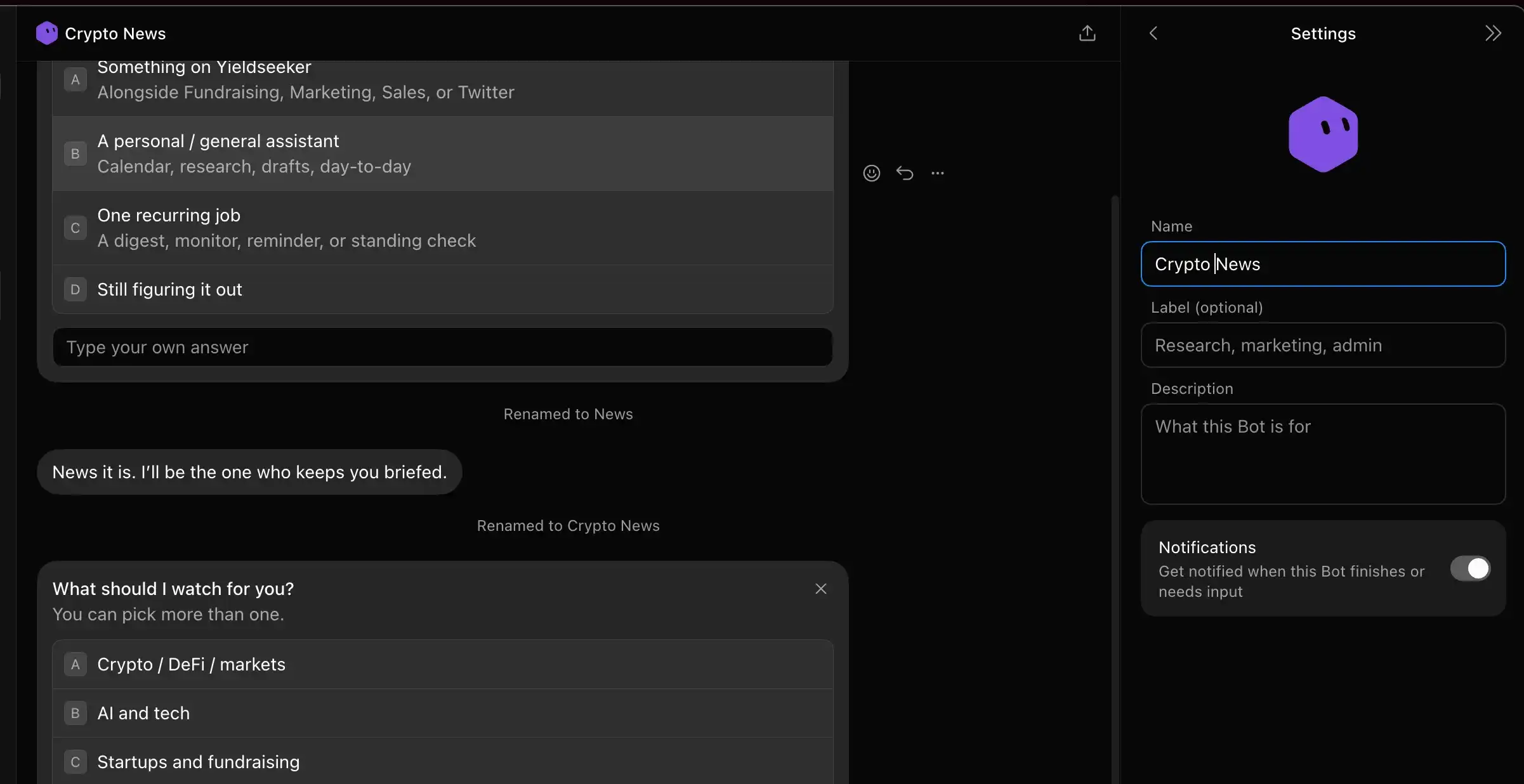Open the message more options ellipsis
1524x784 pixels.
pyautogui.click(x=937, y=173)
